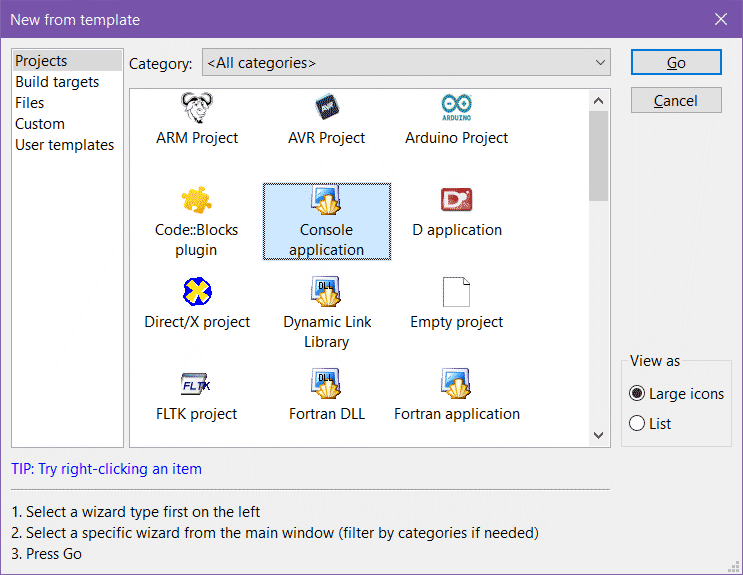743x575 pixels.
Task: Click the Console application icon
Action: pyautogui.click(x=327, y=200)
